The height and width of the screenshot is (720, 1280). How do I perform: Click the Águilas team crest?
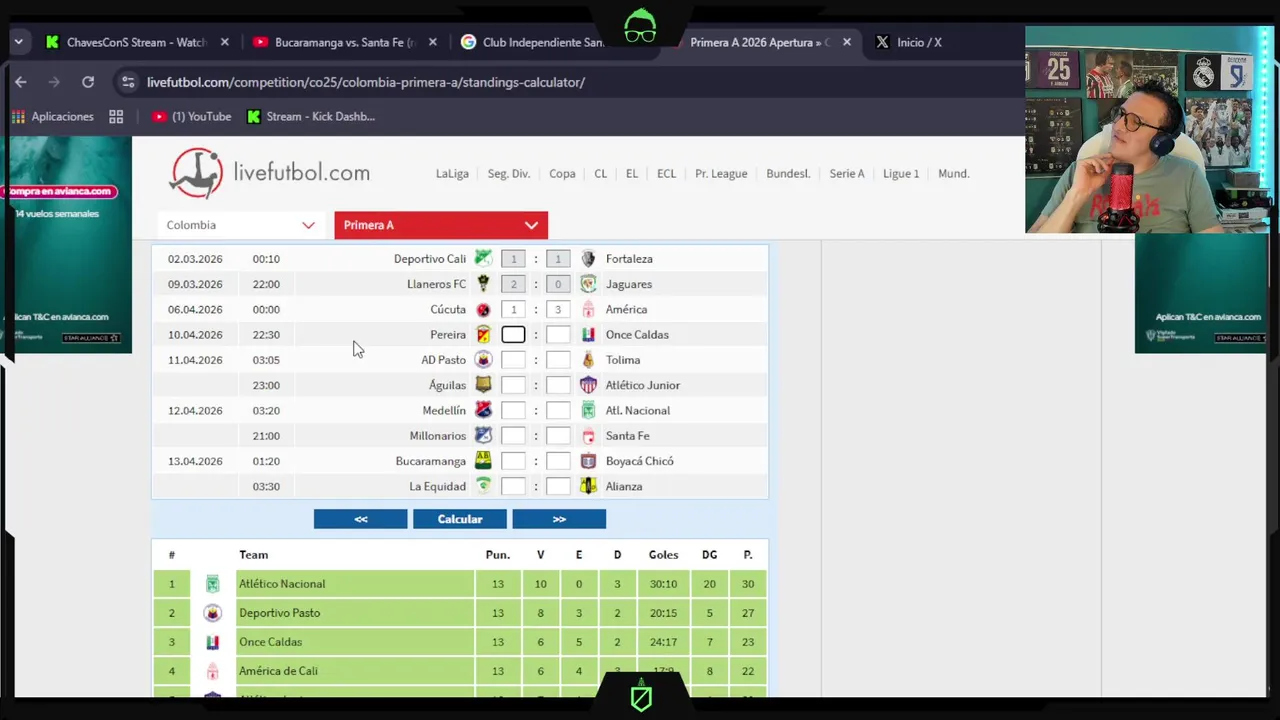tap(483, 385)
